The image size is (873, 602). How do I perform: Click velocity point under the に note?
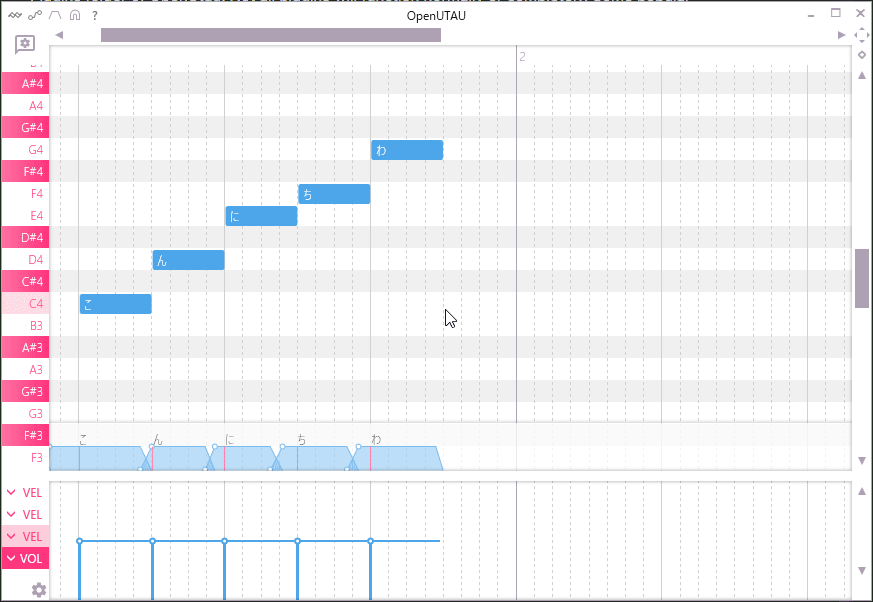point(224,541)
